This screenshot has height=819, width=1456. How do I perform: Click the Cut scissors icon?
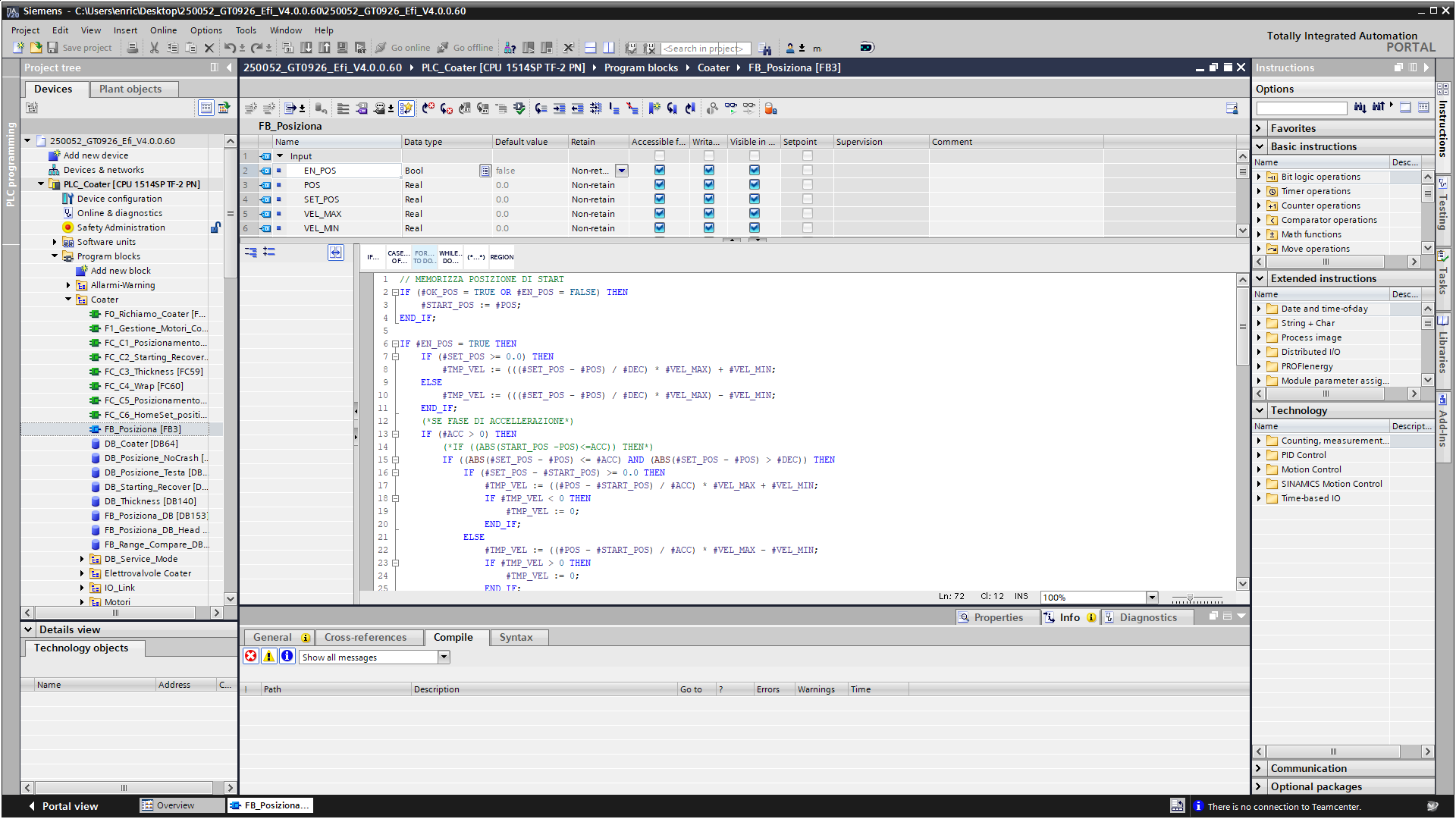pos(154,48)
